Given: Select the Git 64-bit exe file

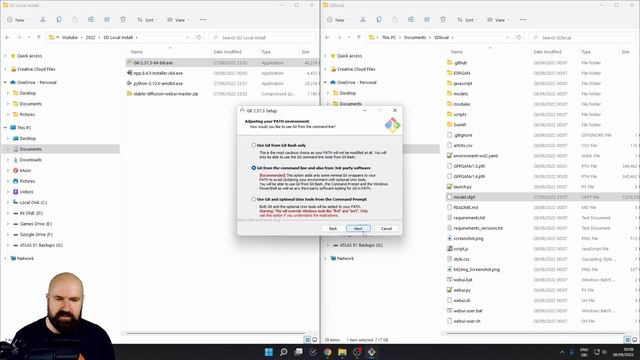Looking at the screenshot, I should pyautogui.click(x=153, y=63).
